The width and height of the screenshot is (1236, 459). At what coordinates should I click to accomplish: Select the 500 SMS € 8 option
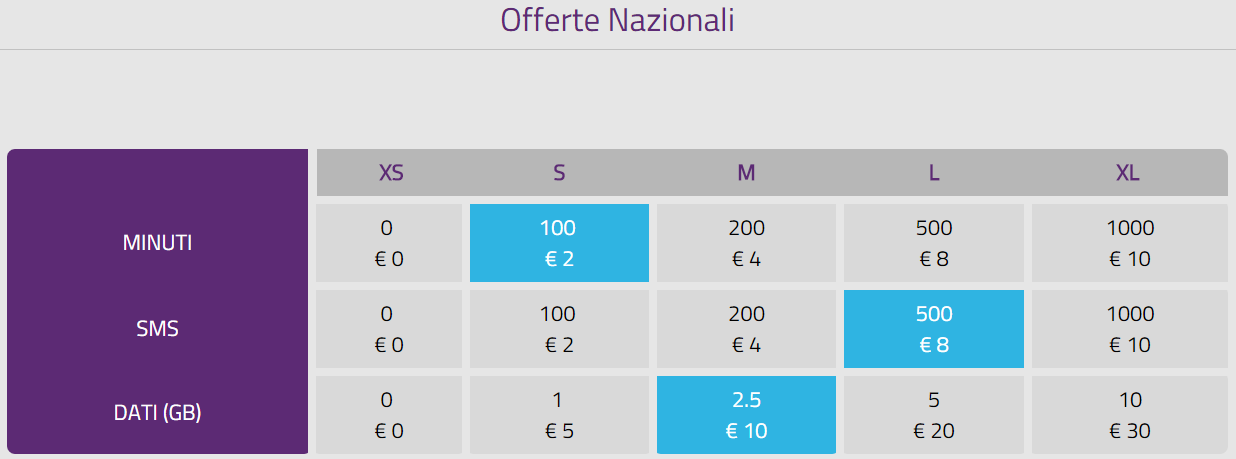[933, 329]
